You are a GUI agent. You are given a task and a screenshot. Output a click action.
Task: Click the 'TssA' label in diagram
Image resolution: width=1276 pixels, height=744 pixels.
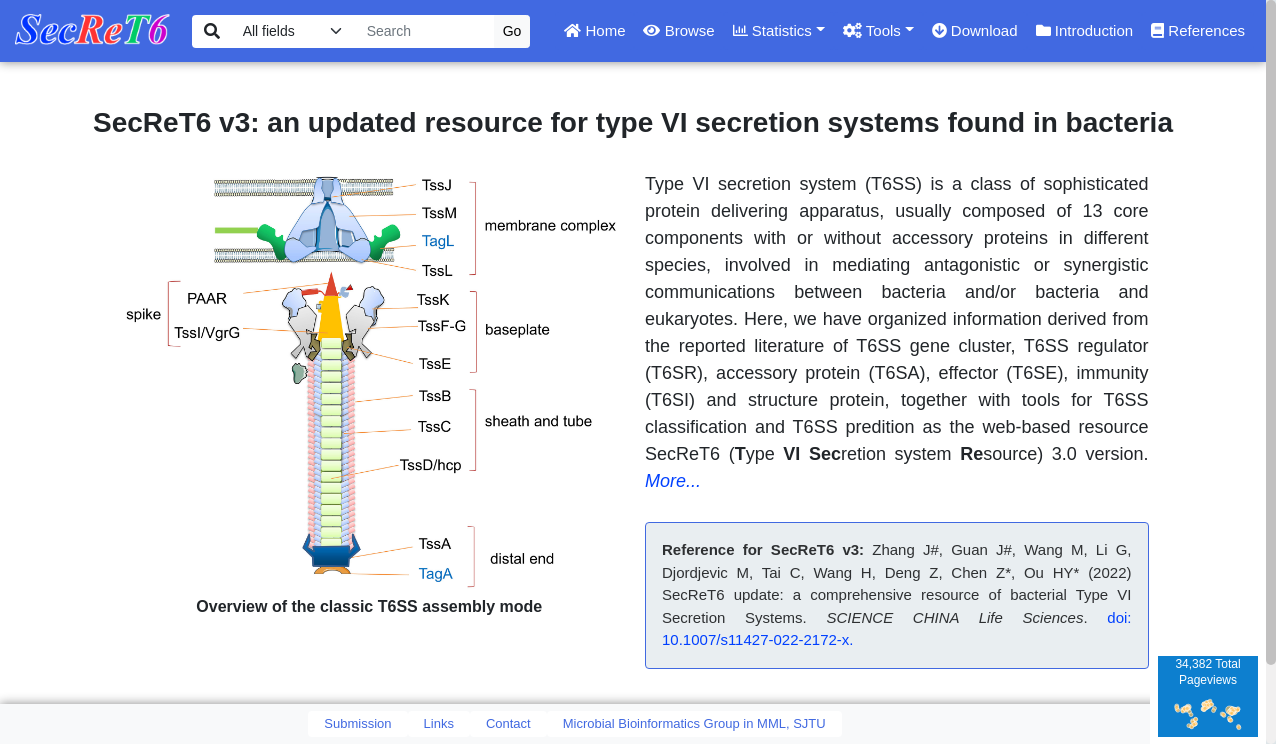click(435, 544)
